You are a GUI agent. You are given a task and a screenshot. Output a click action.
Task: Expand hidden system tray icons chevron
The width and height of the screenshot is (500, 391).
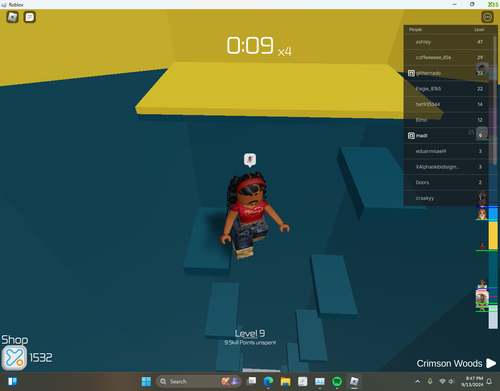[x=417, y=381]
